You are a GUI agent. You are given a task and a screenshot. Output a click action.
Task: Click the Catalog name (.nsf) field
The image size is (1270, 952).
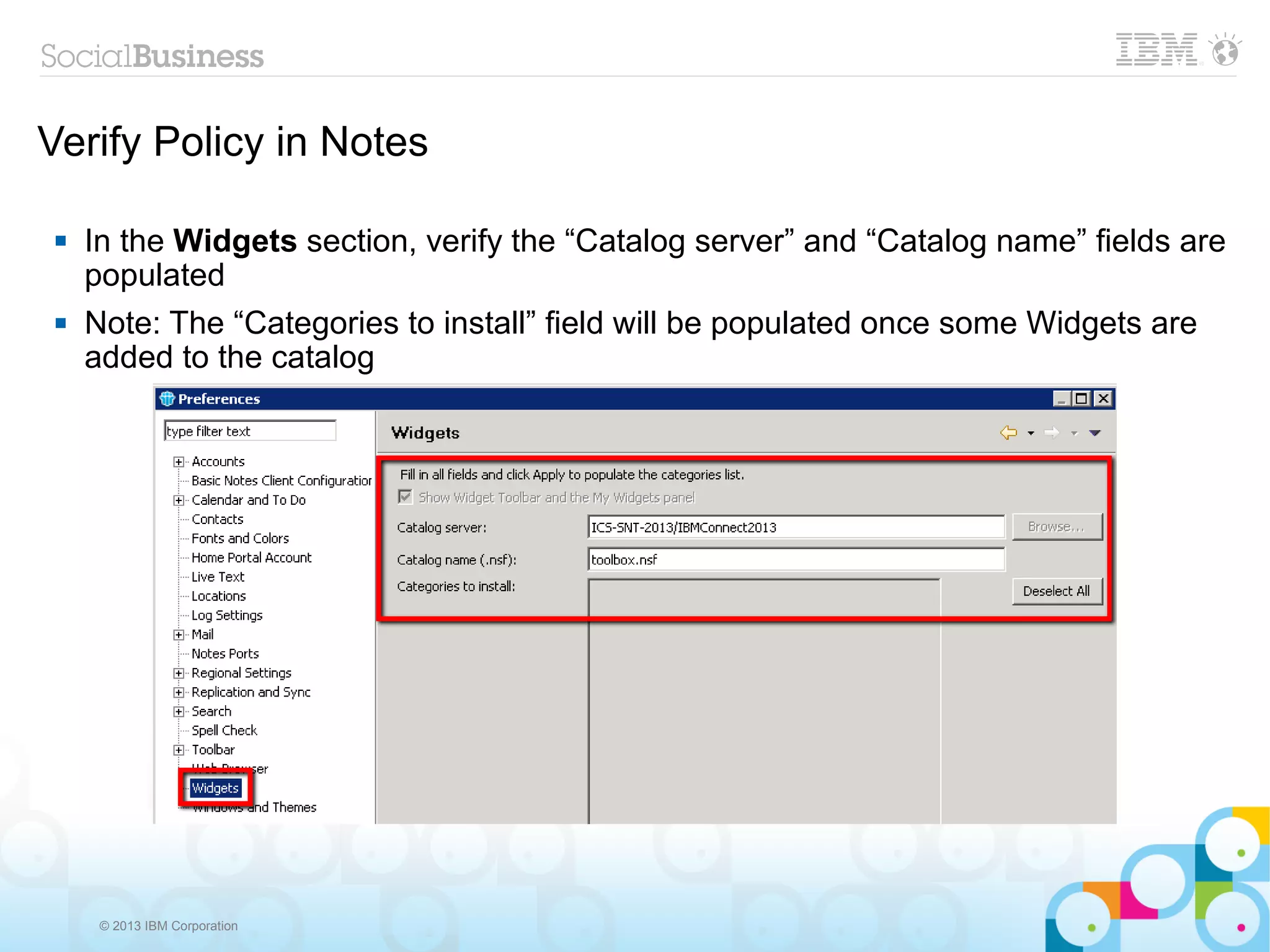pyautogui.click(x=796, y=559)
